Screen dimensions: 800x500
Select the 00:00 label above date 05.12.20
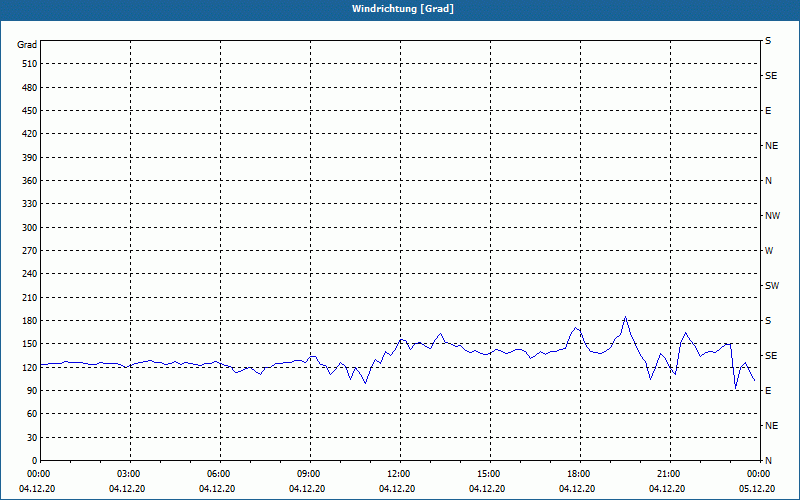coord(759,474)
